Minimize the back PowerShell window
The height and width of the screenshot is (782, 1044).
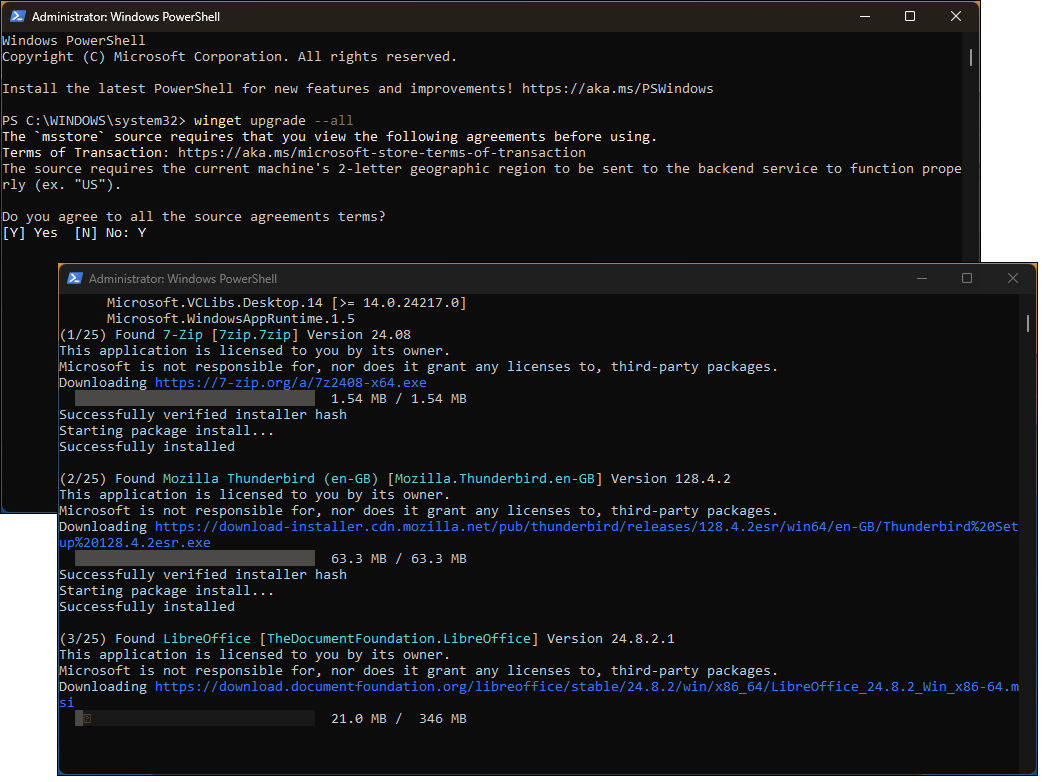coord(862,17)
